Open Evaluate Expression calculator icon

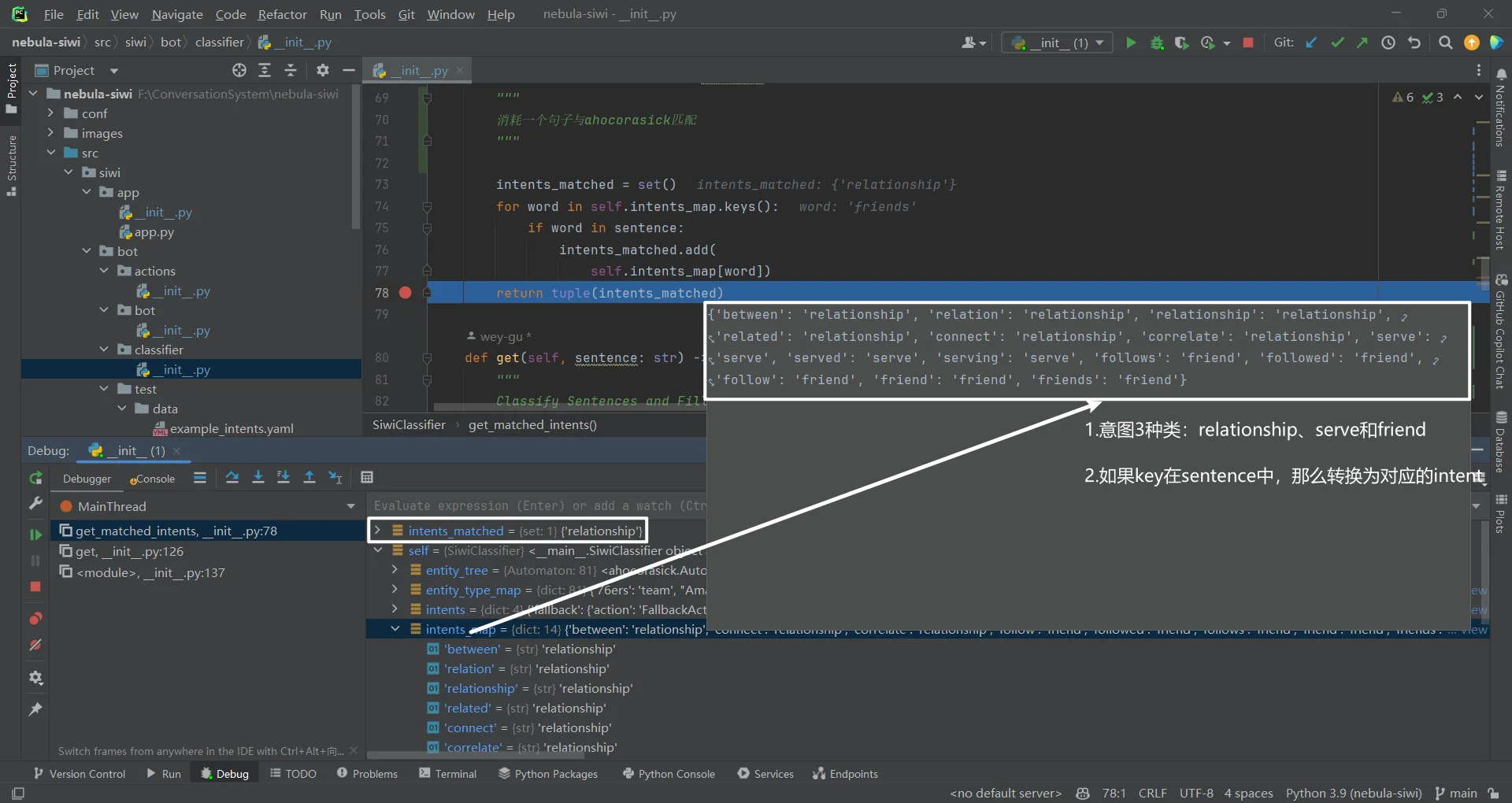[x=366, y=477]
